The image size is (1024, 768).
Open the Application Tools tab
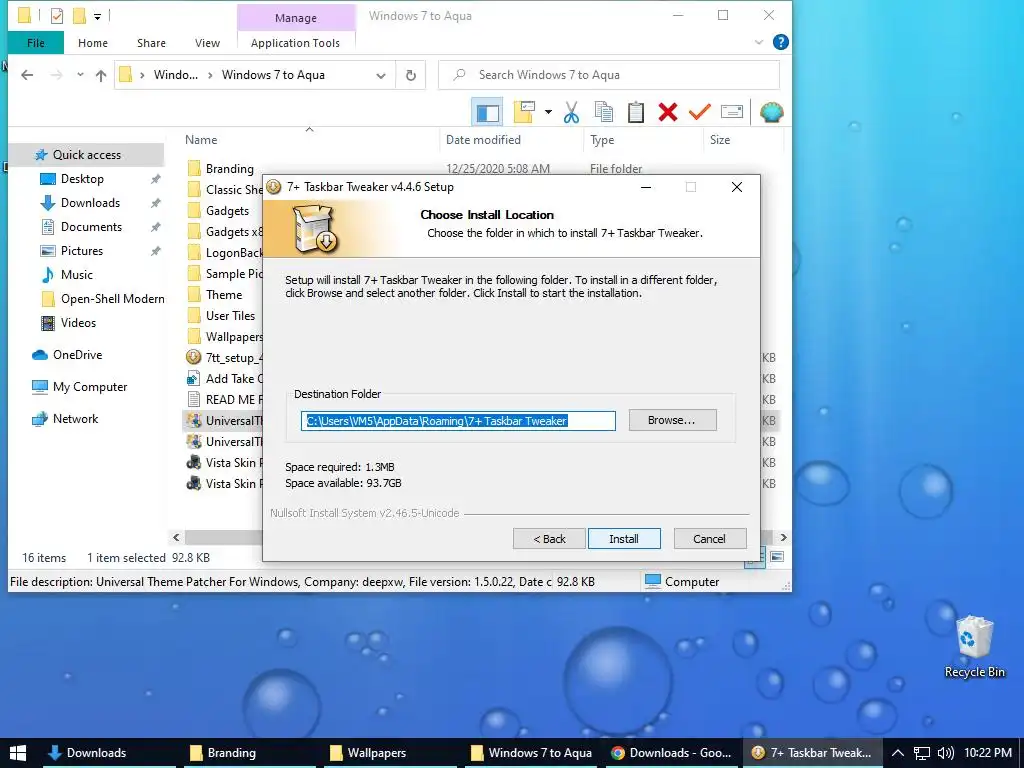tap(295, 42)
